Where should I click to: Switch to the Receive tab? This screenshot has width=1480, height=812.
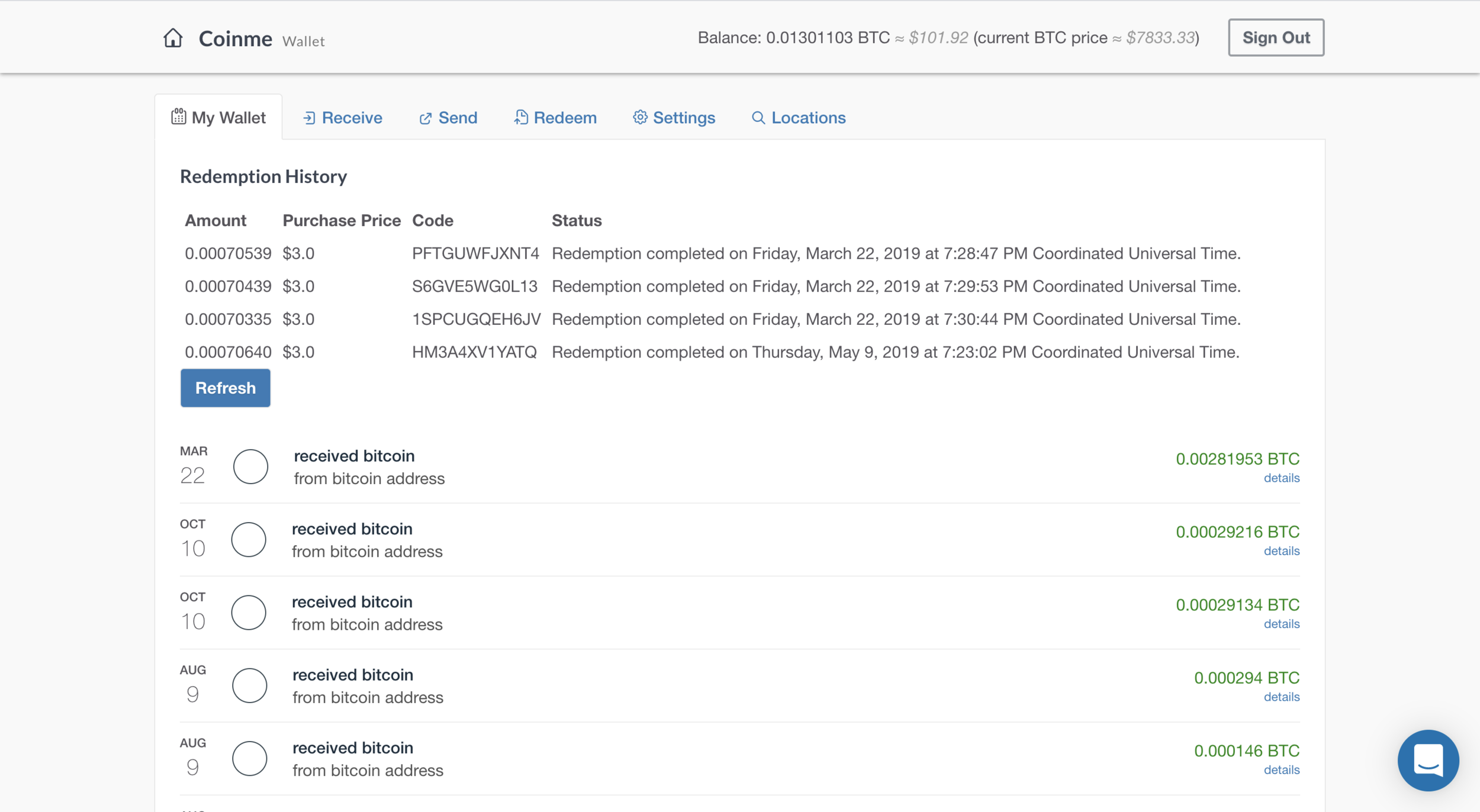pos(352,118)
